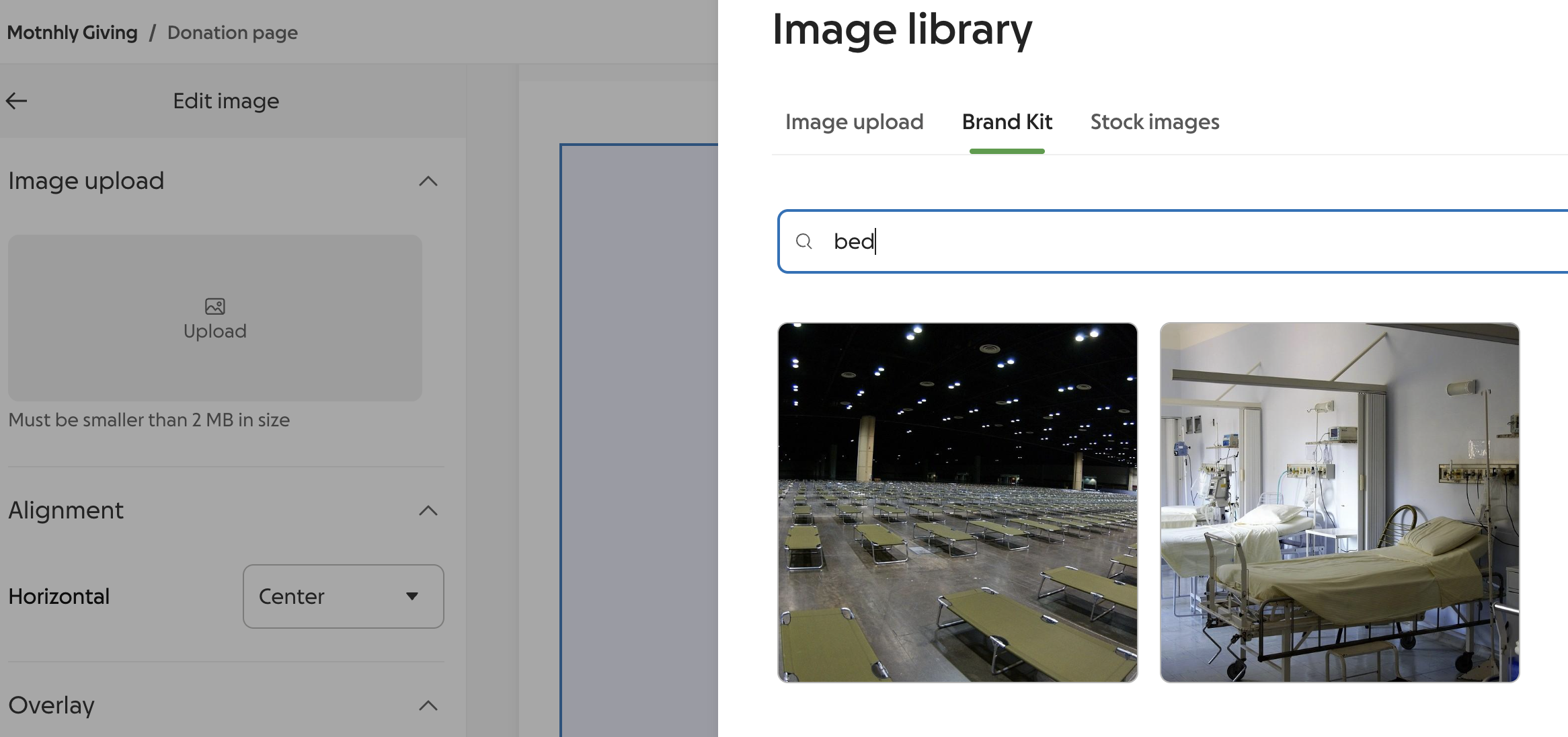Viewport: 1568px width, 737px height.
Task: Click the Donation page breadcrumb
Action: pos(233,32)
